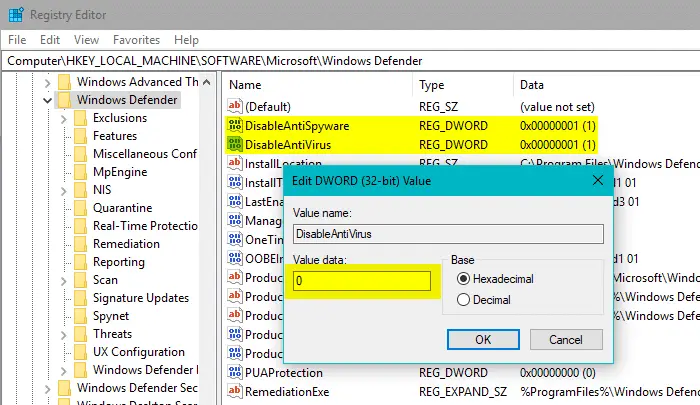Click the DisableAntiSpyware DWORD icon
Viewport: 700px width, 405px height.
235,125
